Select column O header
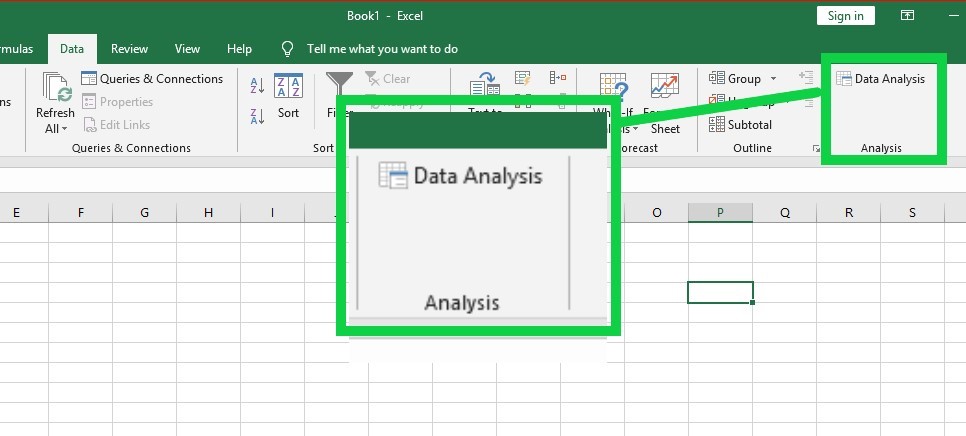The width and height of the screenshot is (966, 436). pyautogui.click(x=656, y=213)
